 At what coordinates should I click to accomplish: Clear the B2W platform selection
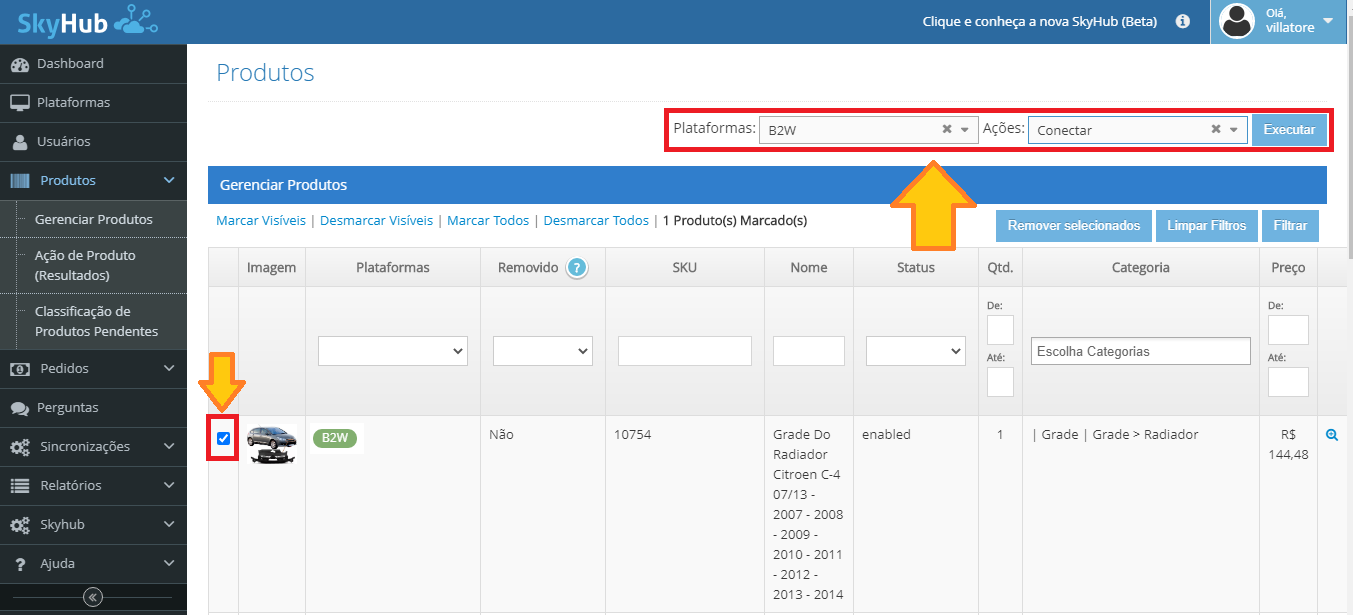pyautogui.click(x=946, y=129)
